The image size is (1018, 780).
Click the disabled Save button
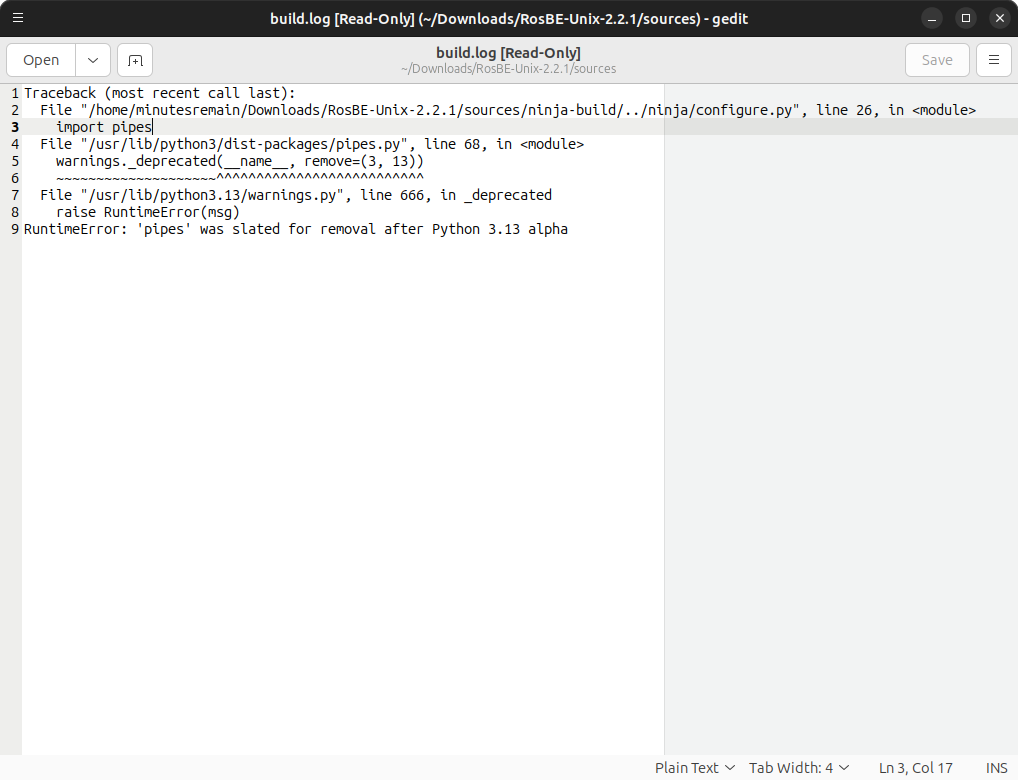click(937, 60)
